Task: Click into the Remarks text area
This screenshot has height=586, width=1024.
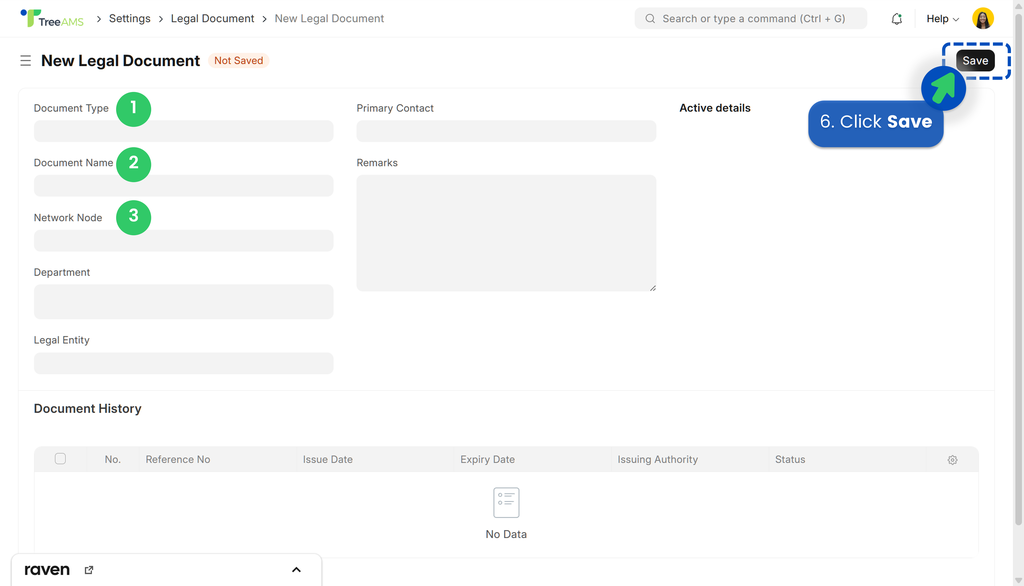Action: pos(506,233)
